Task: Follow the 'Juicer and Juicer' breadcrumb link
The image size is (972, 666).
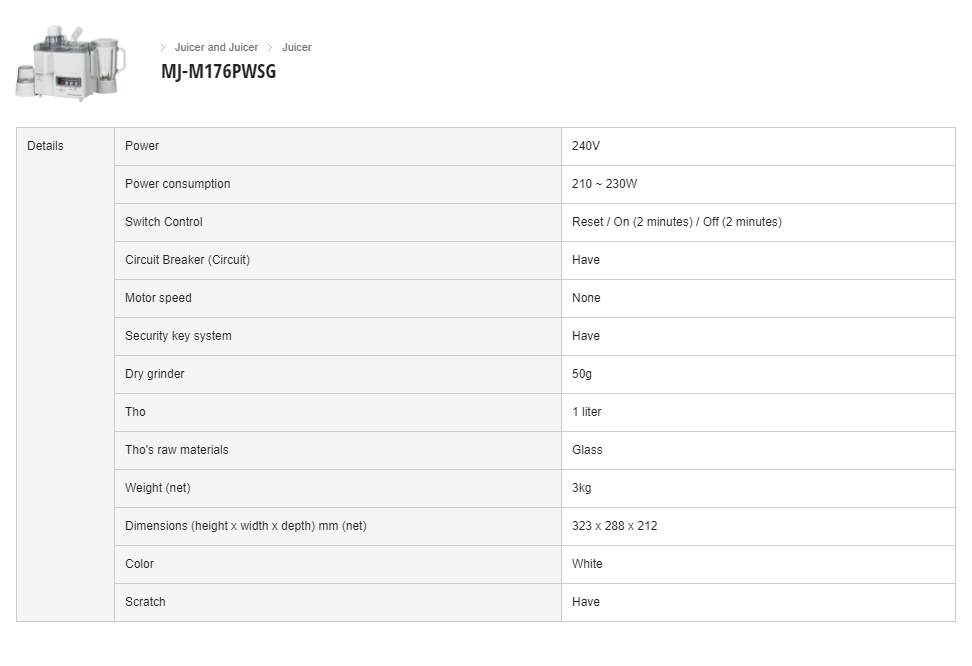Action: pos(216,47)
